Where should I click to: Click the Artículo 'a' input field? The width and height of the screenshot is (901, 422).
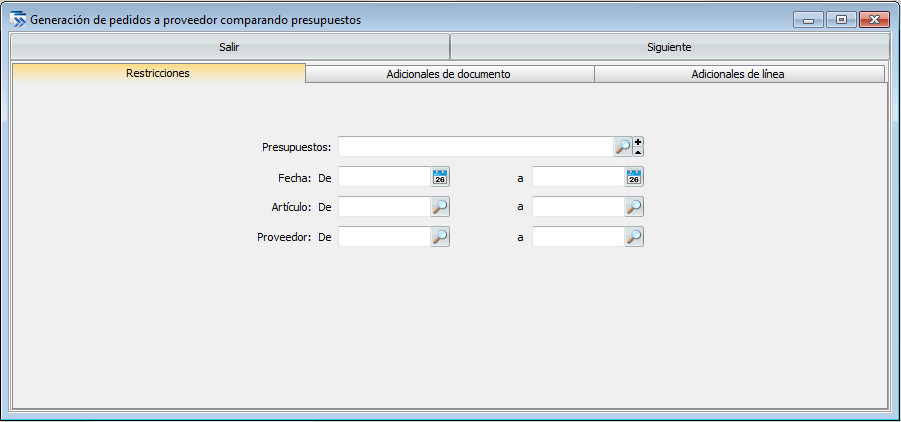(x=578, y=207)
